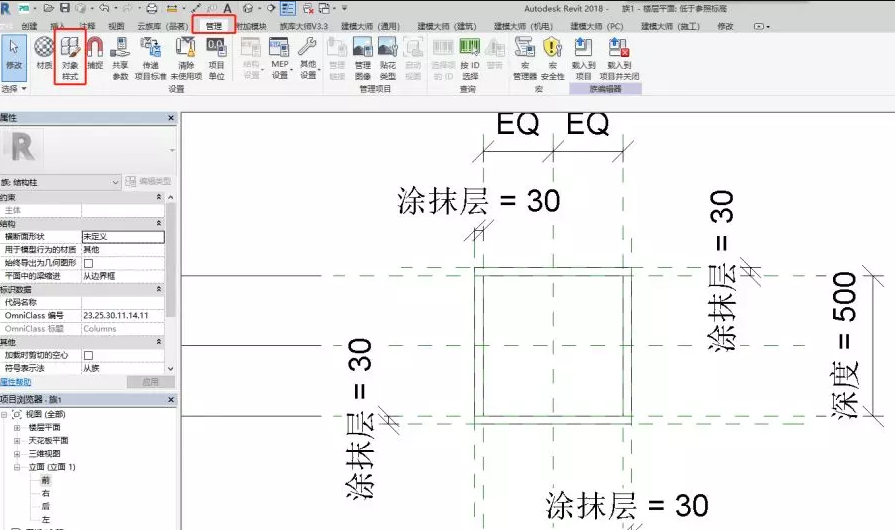Screen dimensions: 895x530
Task: Click the Aligned Dimension quick-access icon
Action: [x=196, y=9]
